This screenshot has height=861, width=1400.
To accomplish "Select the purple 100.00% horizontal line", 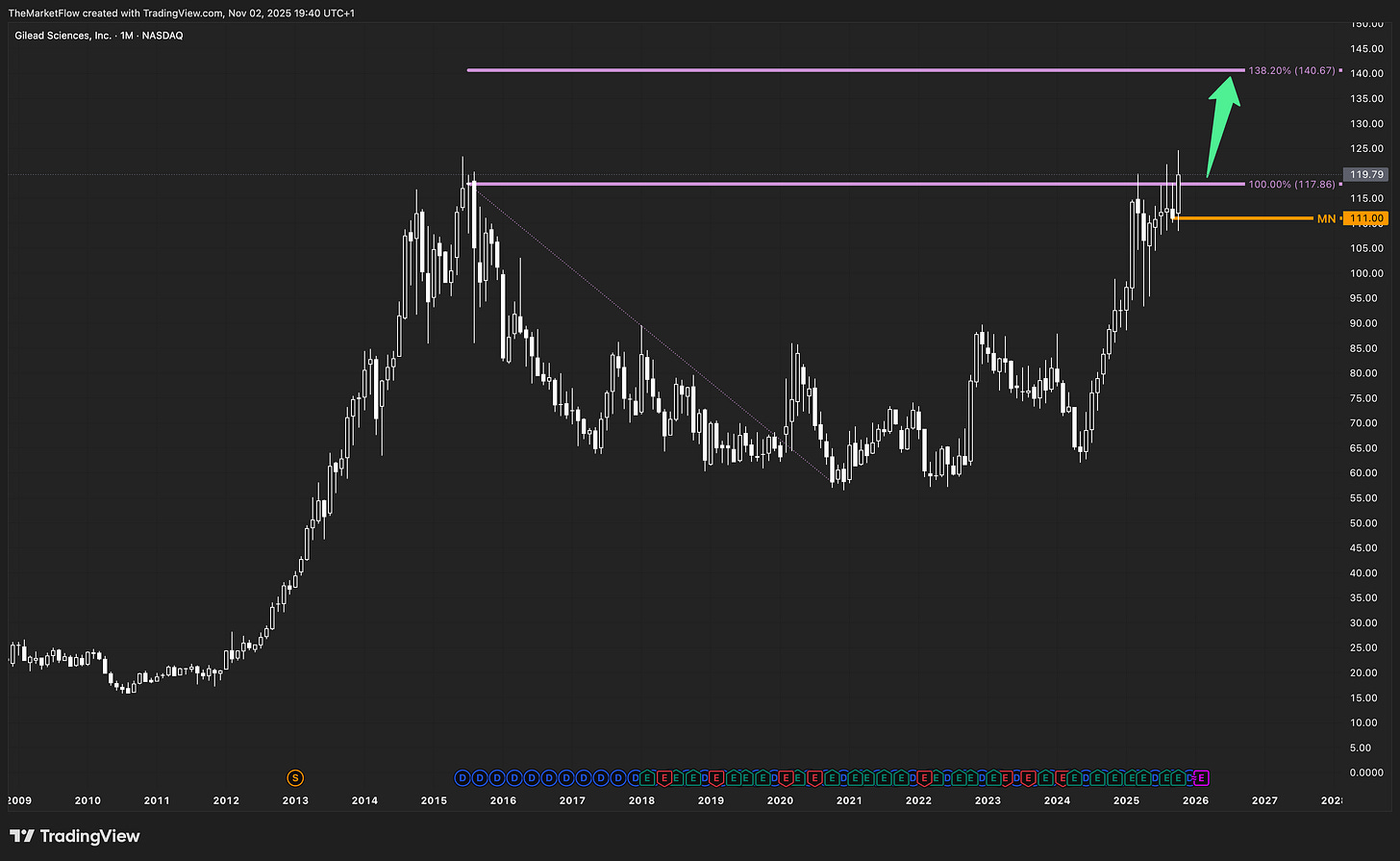I will pyautogui.click(x=854, y=184).
